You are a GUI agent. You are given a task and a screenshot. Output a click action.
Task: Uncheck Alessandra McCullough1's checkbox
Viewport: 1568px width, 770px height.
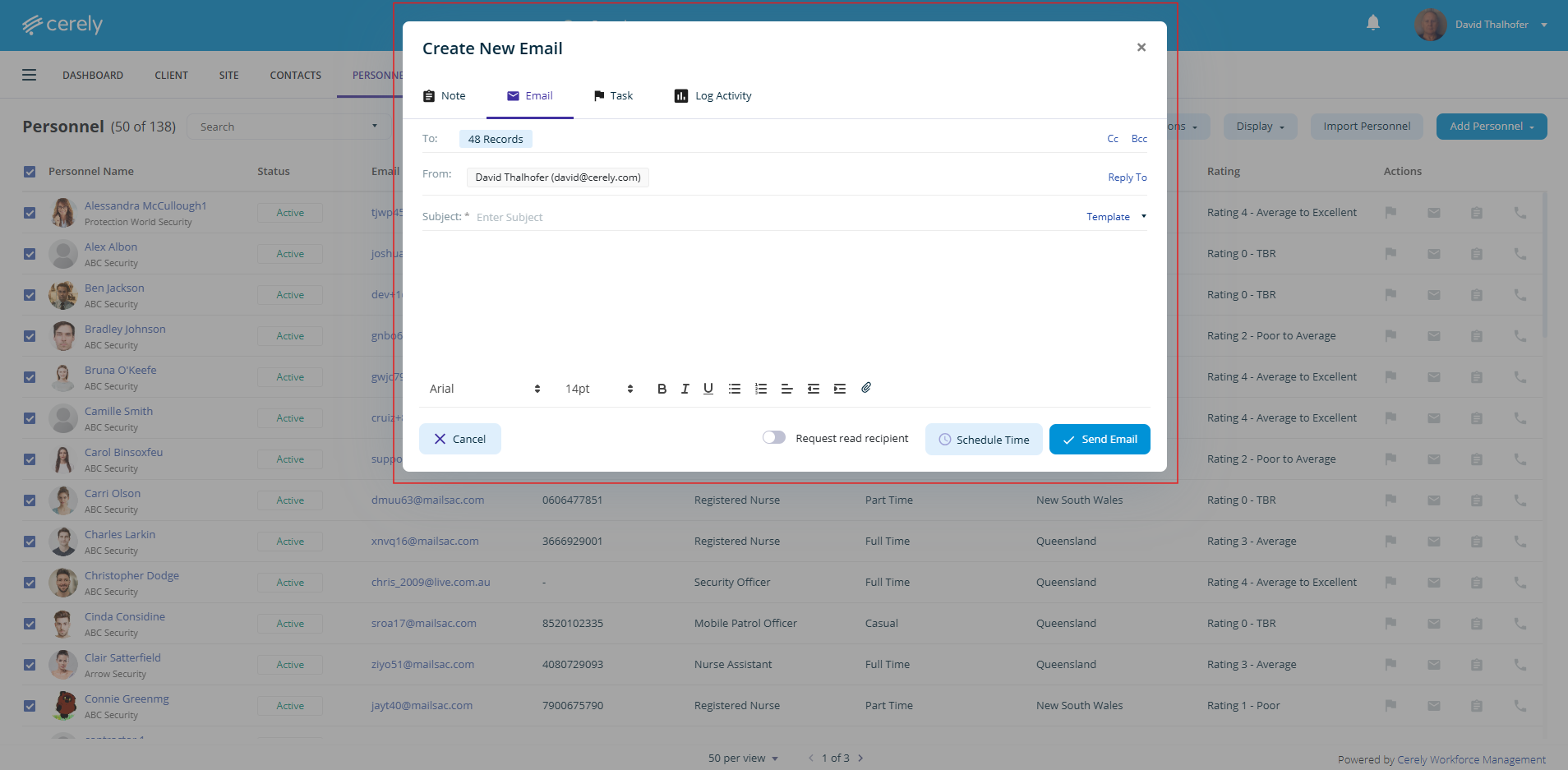coord(30,213)
